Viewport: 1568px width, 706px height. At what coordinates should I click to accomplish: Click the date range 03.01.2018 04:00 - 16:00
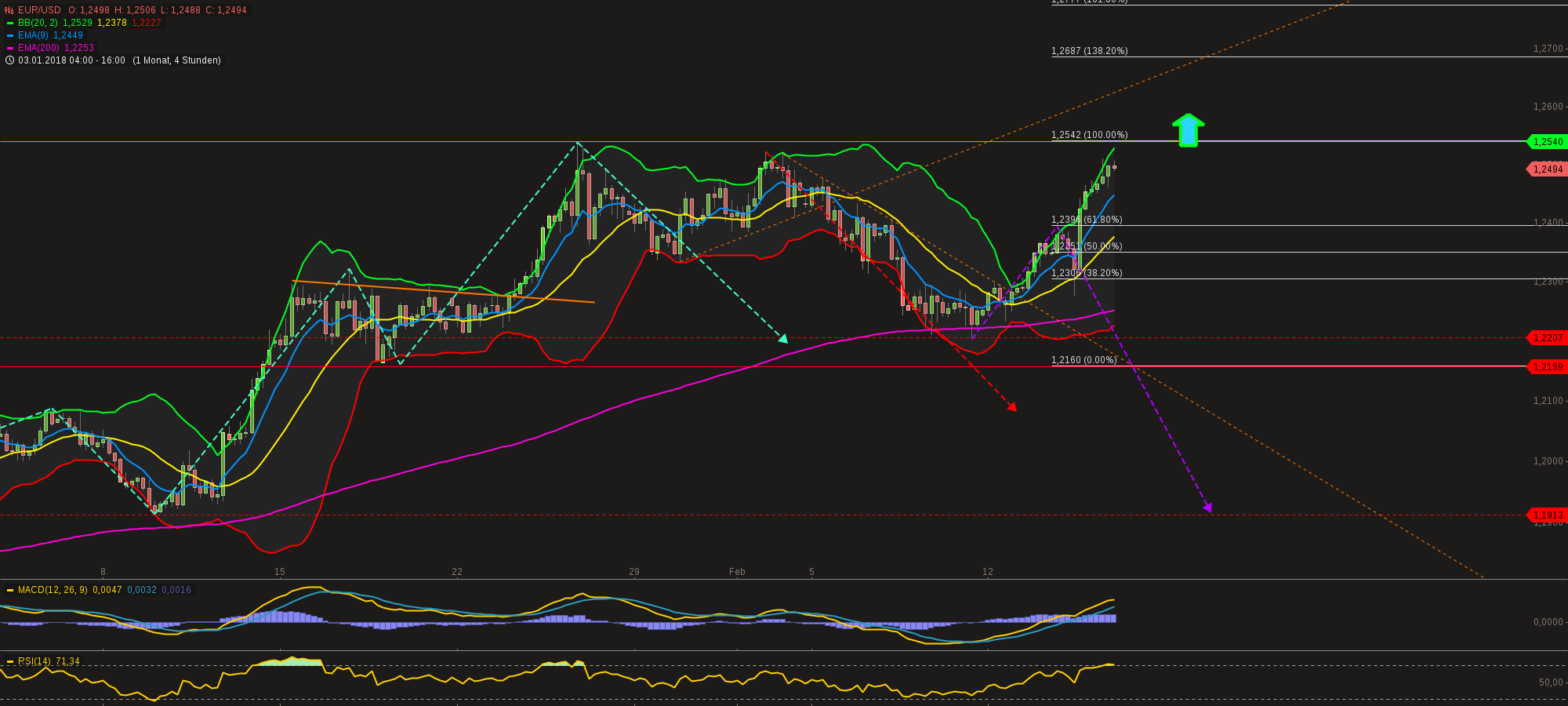coord(72,60)
